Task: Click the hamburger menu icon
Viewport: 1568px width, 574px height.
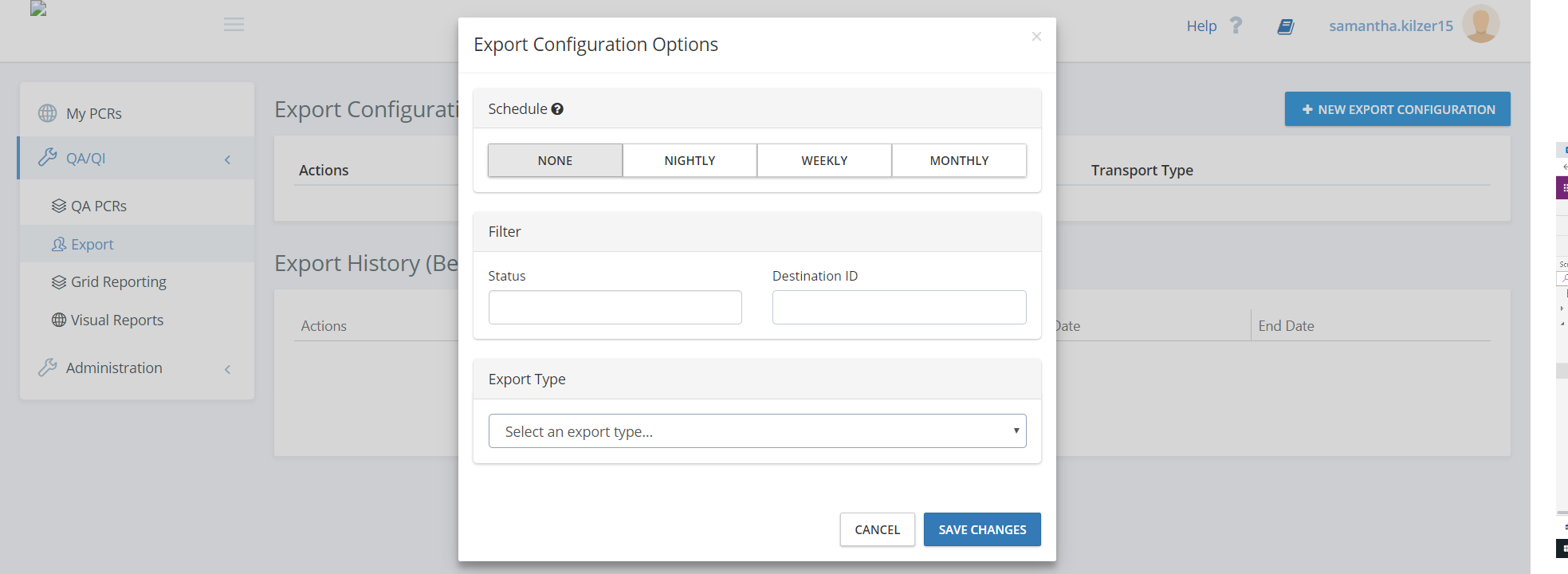Action: pos(234,25)
